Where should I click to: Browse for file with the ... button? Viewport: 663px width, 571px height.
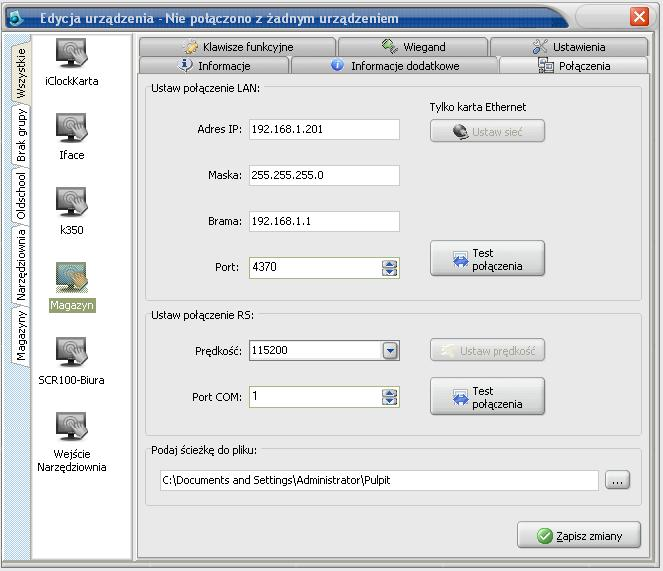click(x=617, y=480)
